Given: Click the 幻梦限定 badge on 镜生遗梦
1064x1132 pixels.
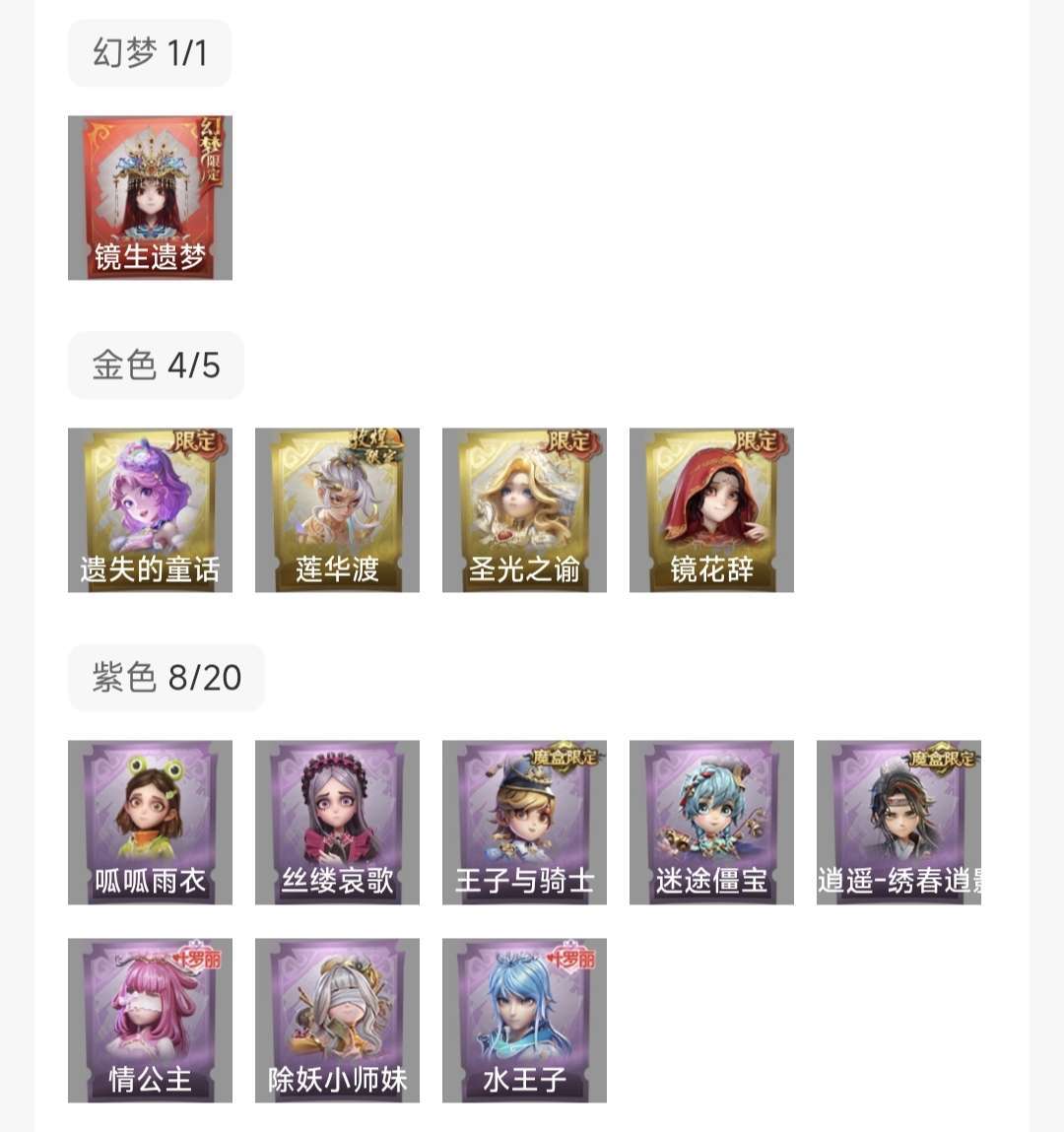Looking at the screenshot, I should (x=211, y=153).
